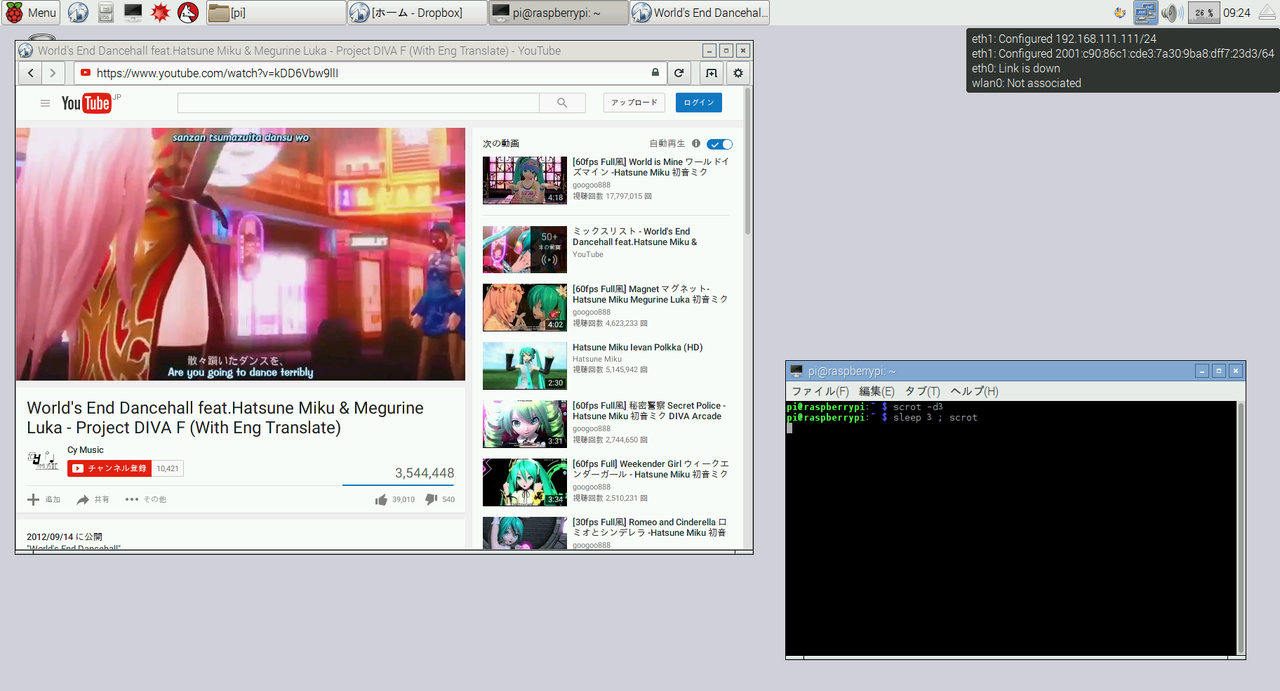Open the 追加 add-to menu
Viewport: 1280px width, 691px height.
[x=43, y=499]
